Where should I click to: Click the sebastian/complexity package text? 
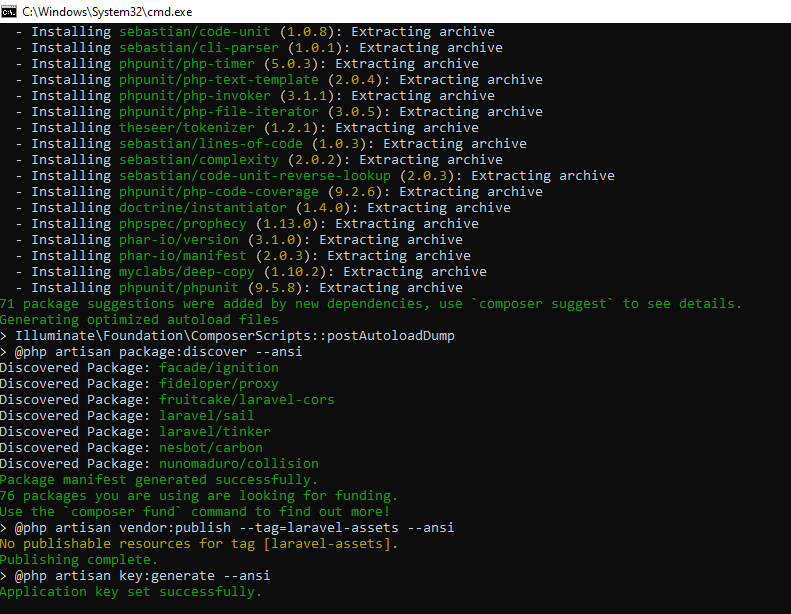point(199,160)
